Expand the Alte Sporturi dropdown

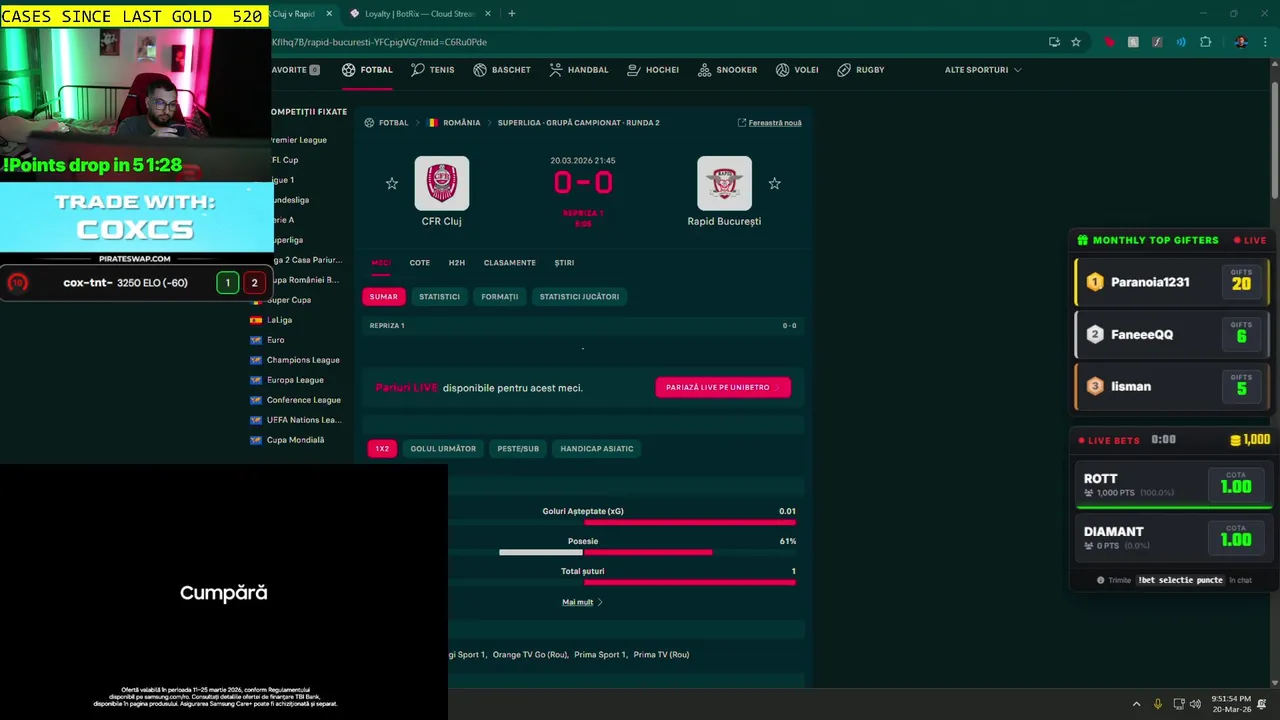tap(983, 70)
